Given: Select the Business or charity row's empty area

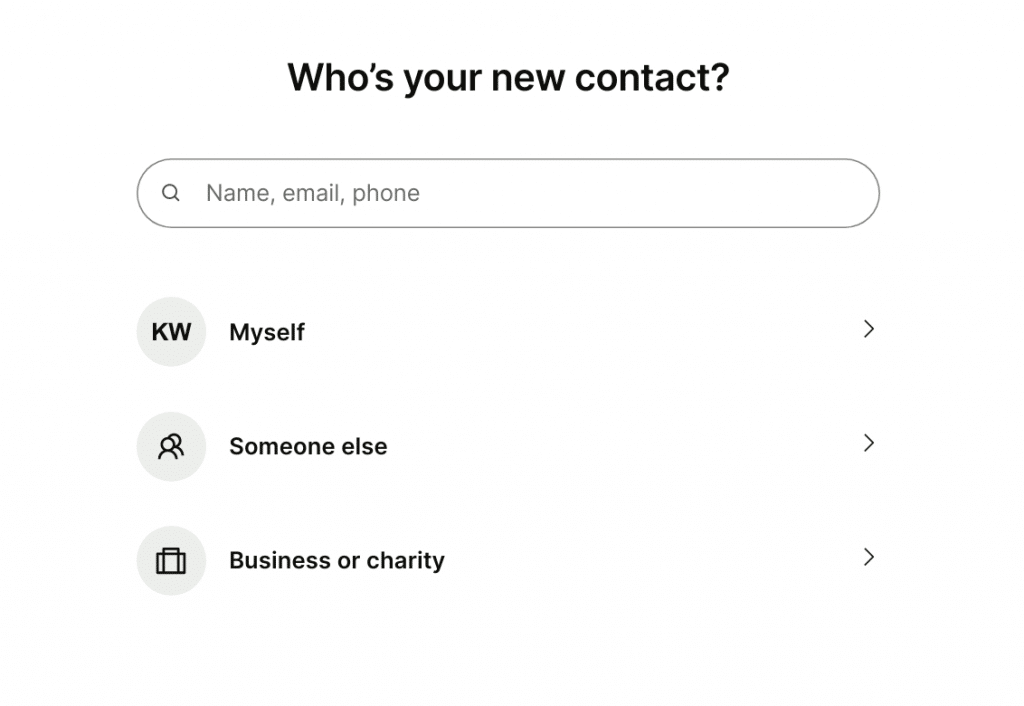Looking at the screenshot, I should pyautogui.click(x=653, y=561).
